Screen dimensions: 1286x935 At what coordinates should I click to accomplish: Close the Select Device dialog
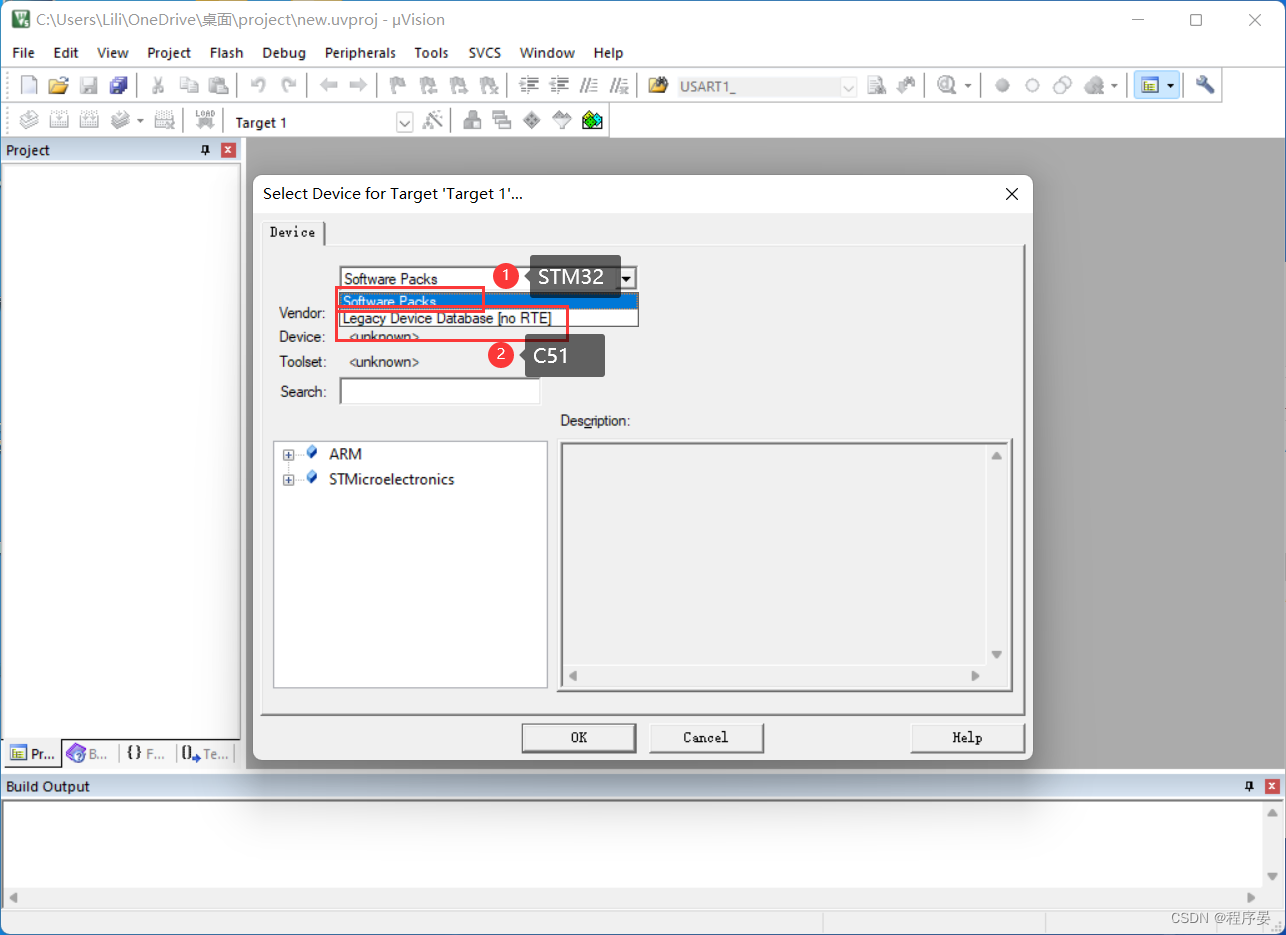(x=1012, y=194)
